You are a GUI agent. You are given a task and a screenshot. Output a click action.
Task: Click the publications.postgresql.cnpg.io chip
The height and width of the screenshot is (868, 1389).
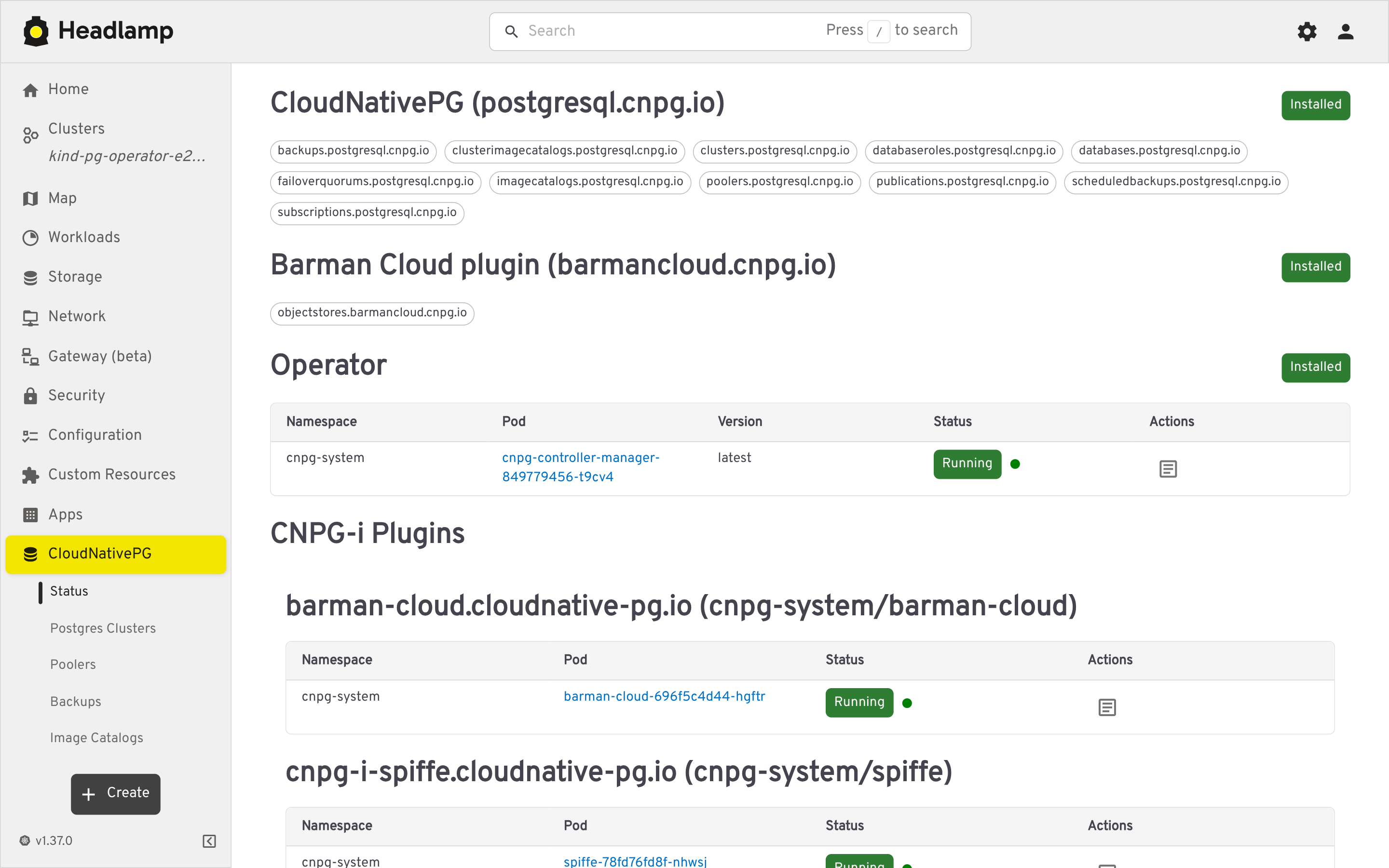[x=963, y=182]
